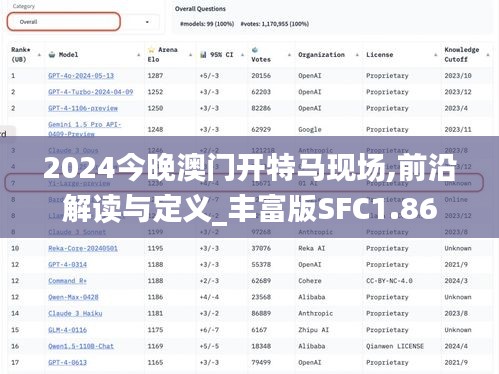Open the Category dropdown showing Overall
The width and height of the screenshot is (499, 374).
(83, 22)
